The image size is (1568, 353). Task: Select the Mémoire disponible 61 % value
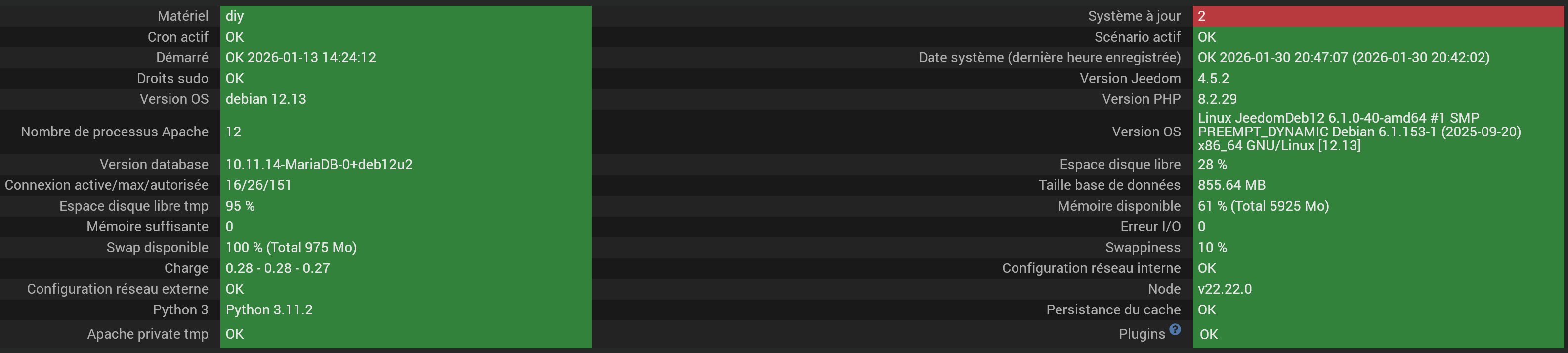pos(1263,206)
